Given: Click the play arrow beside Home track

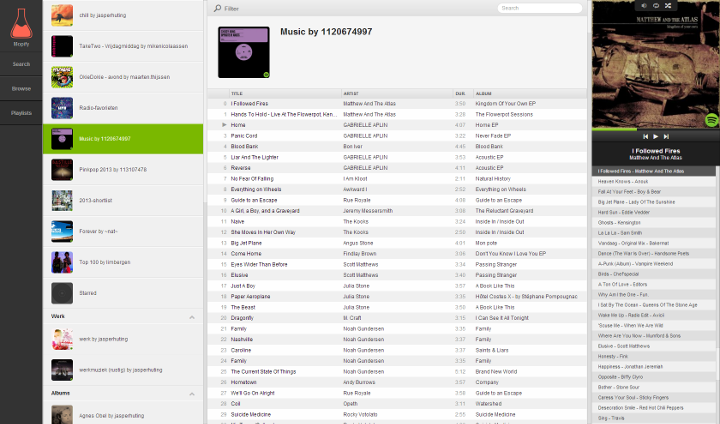Looking at the screenshot, I should pyautogui.click(x=224, y=125).
